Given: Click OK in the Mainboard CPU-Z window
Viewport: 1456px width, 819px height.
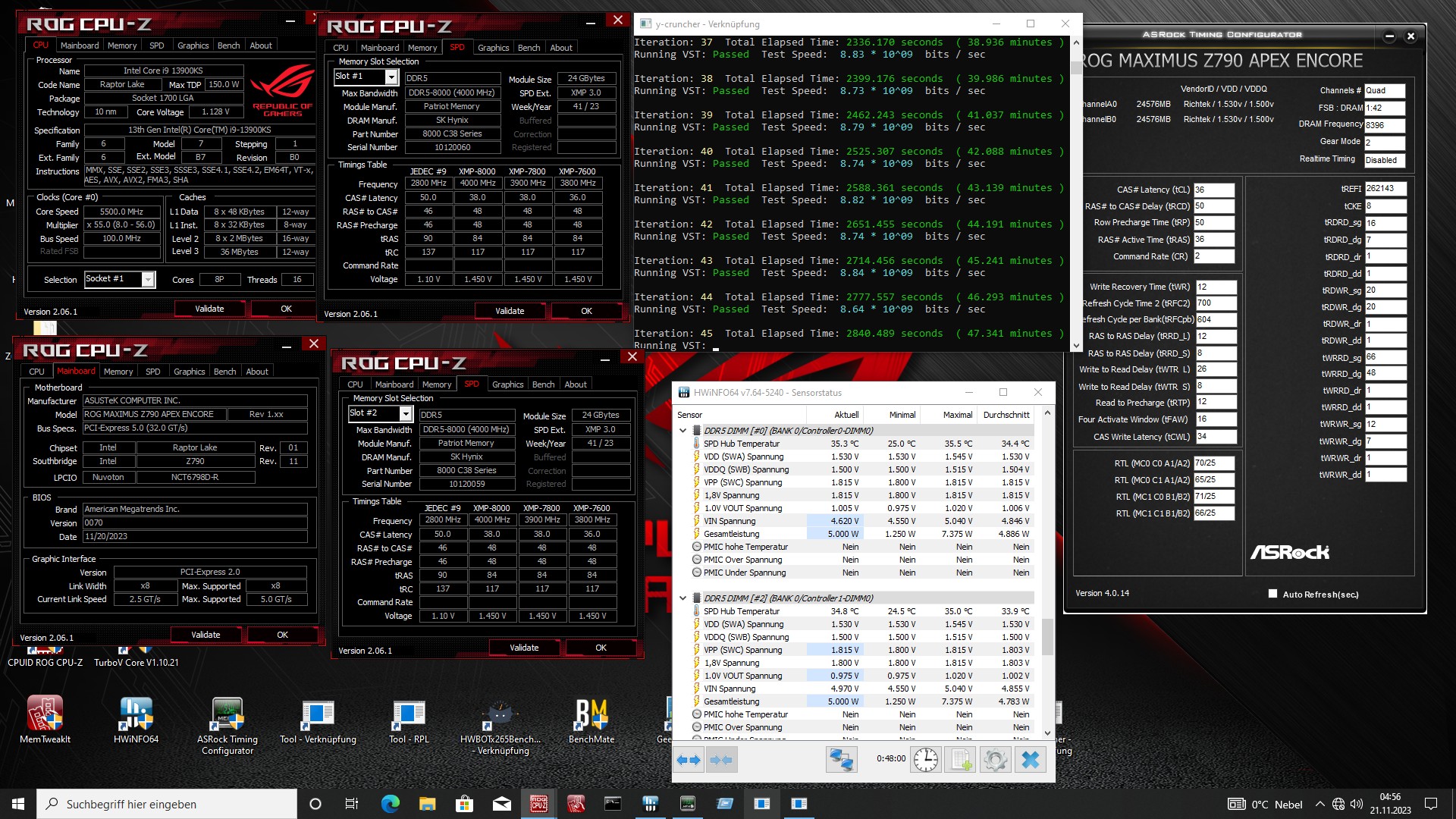Looking at the screenshot, I should pyautogui.click(x=282, y=635).
